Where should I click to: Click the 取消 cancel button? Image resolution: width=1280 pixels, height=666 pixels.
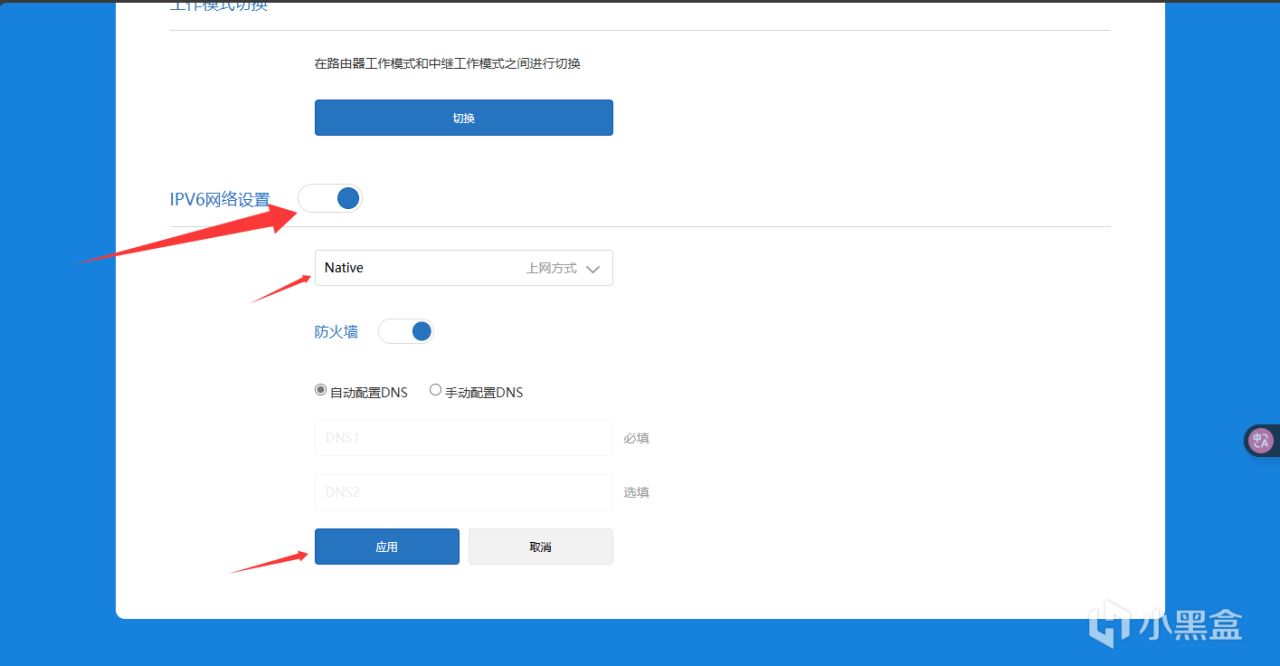(540, 546)
